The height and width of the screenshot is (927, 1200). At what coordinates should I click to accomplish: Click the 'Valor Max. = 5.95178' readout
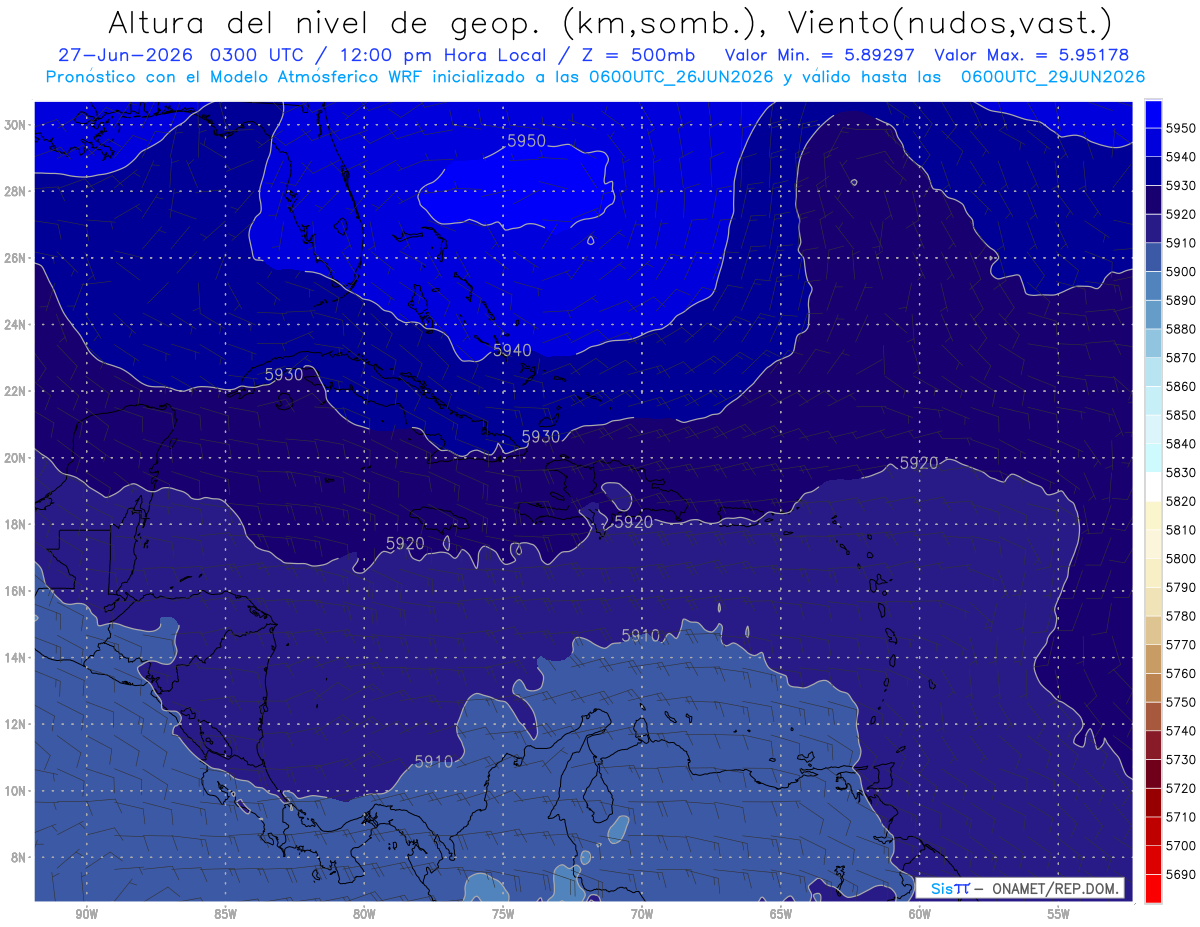click(1031, 55)
